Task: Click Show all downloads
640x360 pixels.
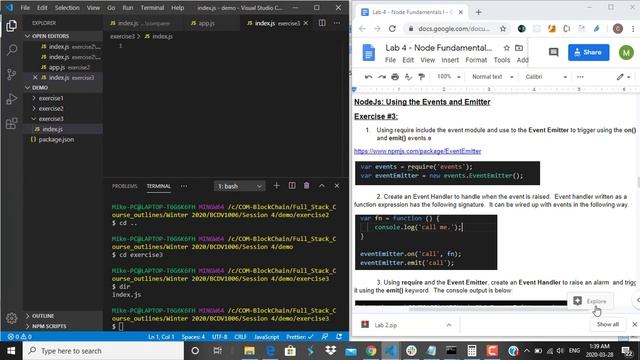Action: click(x=607, y=324)
